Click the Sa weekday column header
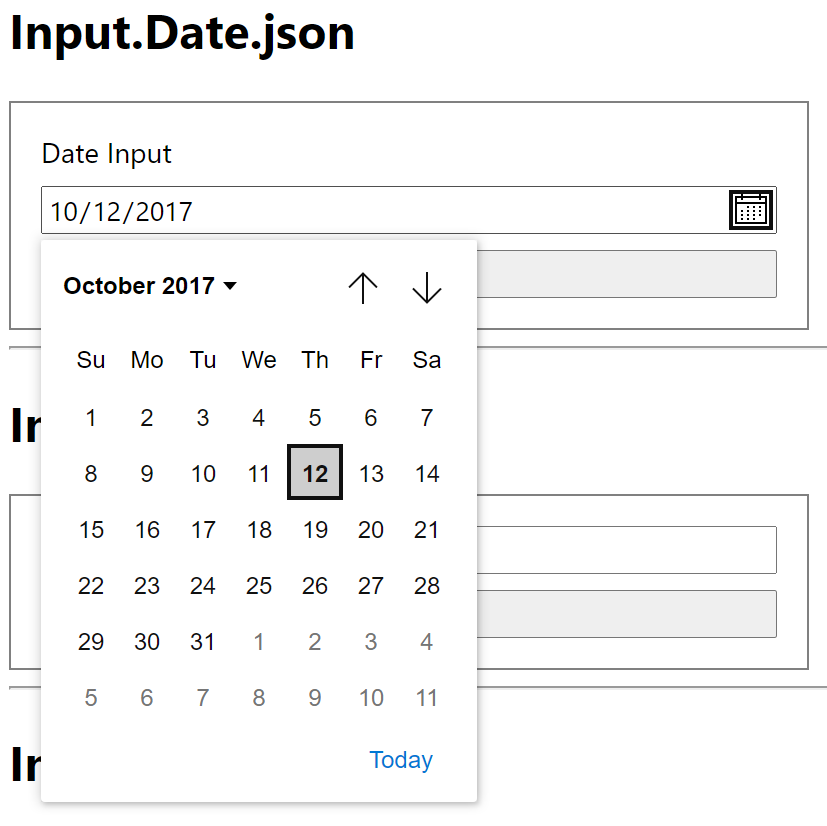Screen dimensions: 827x826 (426, 360)
